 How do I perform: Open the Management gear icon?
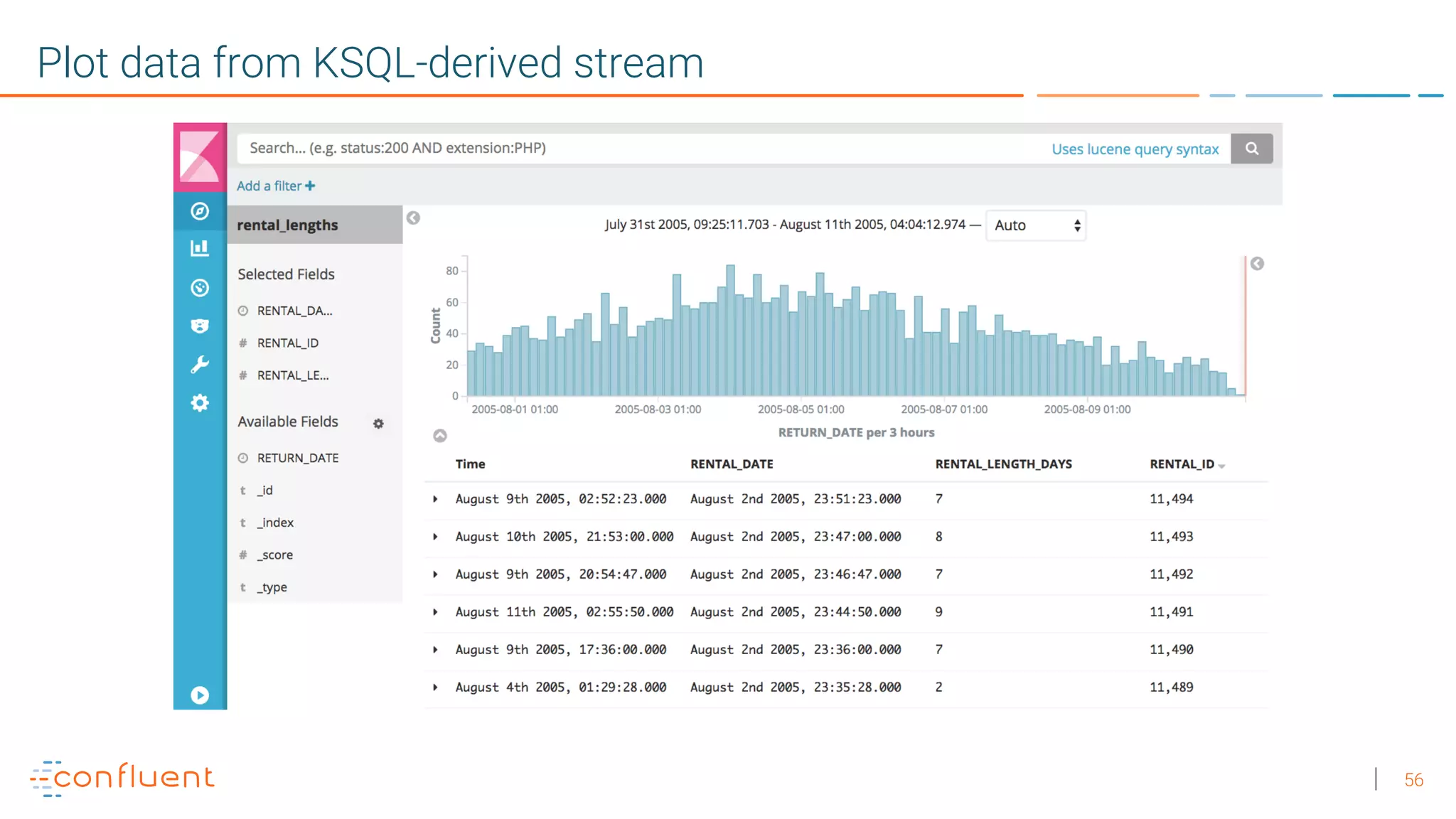[x=200, y=403]
